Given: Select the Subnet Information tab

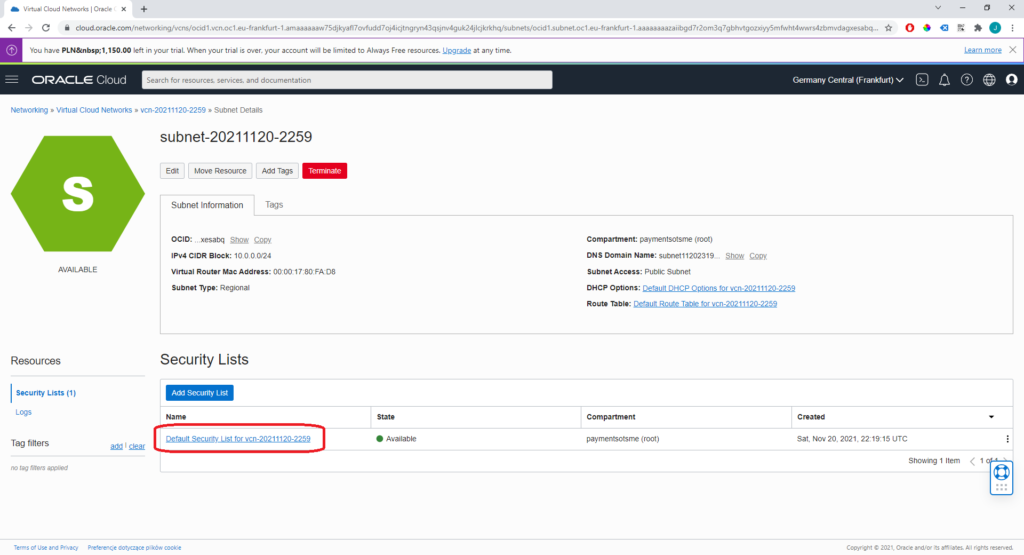Looking at the screenshot, I should [x=207, y=205].
